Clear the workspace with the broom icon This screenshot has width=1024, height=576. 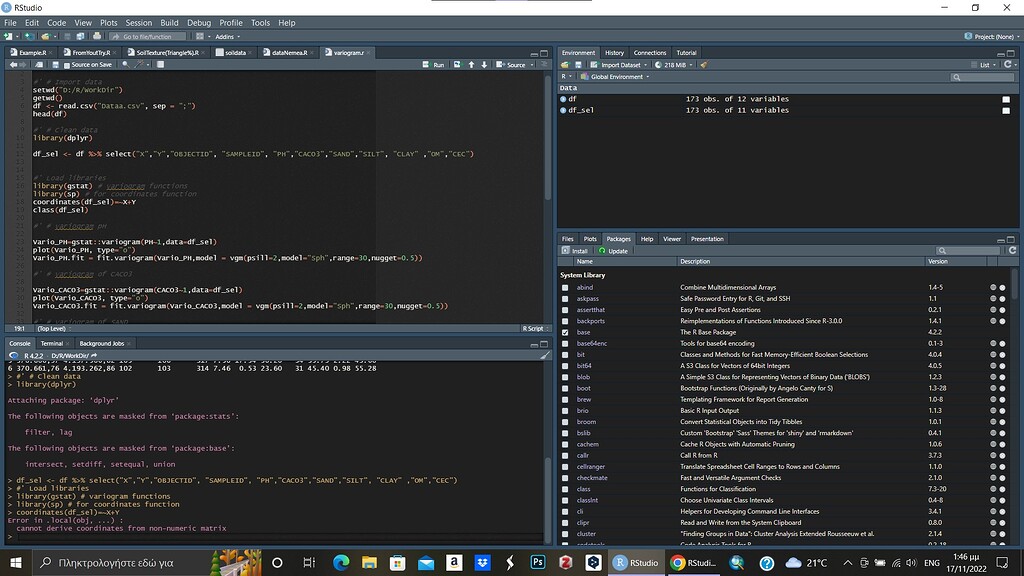click(704, 65)
